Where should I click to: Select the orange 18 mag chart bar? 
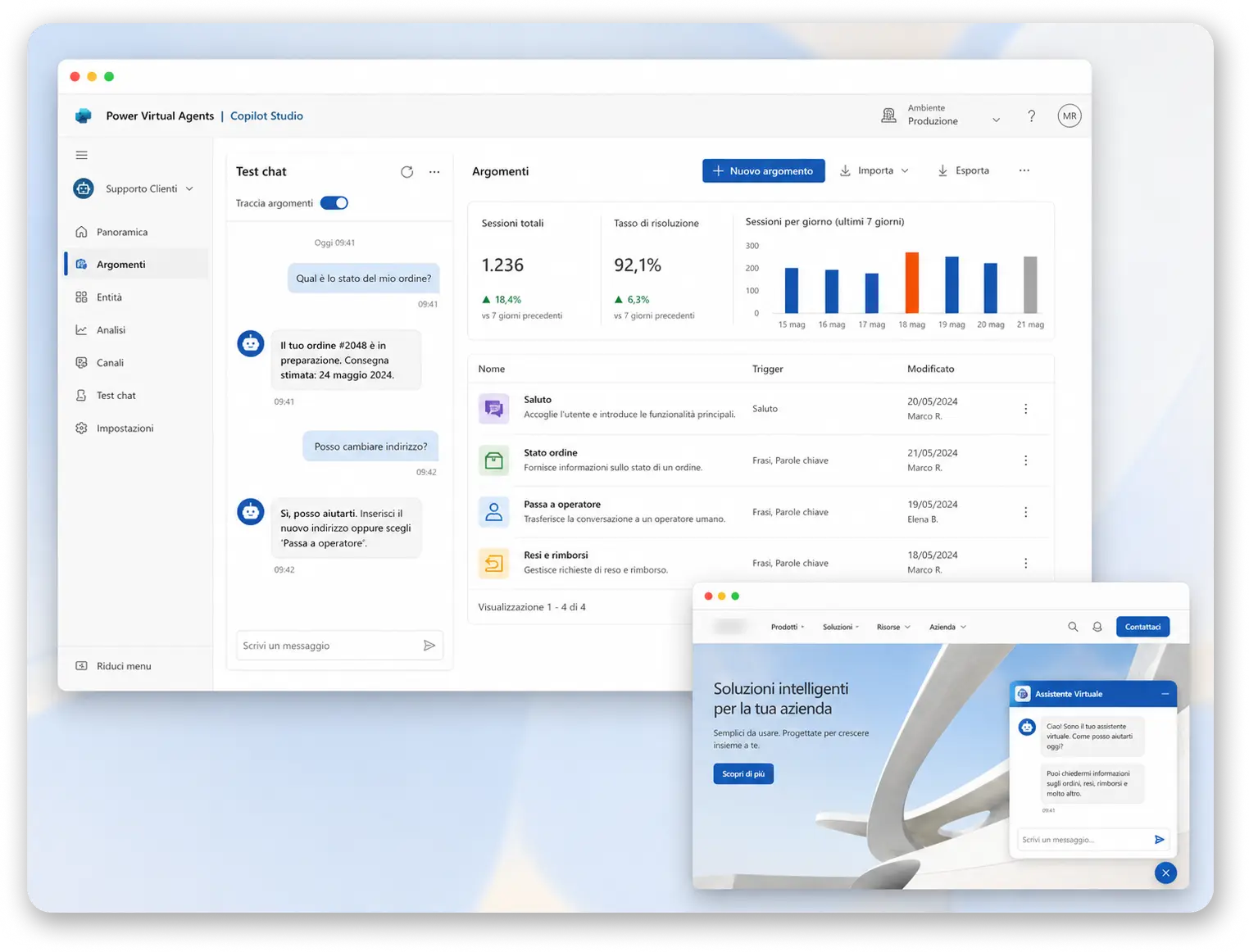tap(911, 283)
